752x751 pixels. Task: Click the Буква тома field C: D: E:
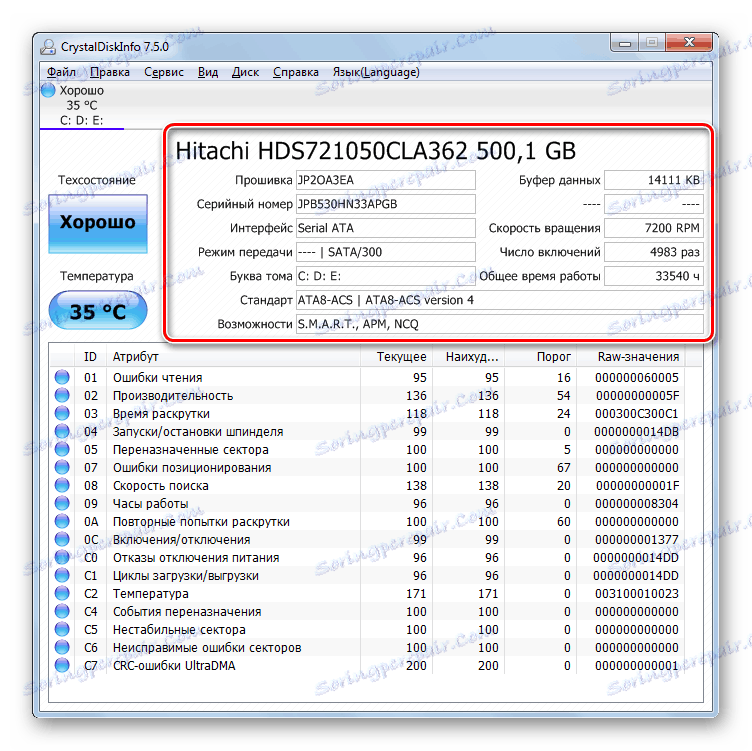pos(386,276)
